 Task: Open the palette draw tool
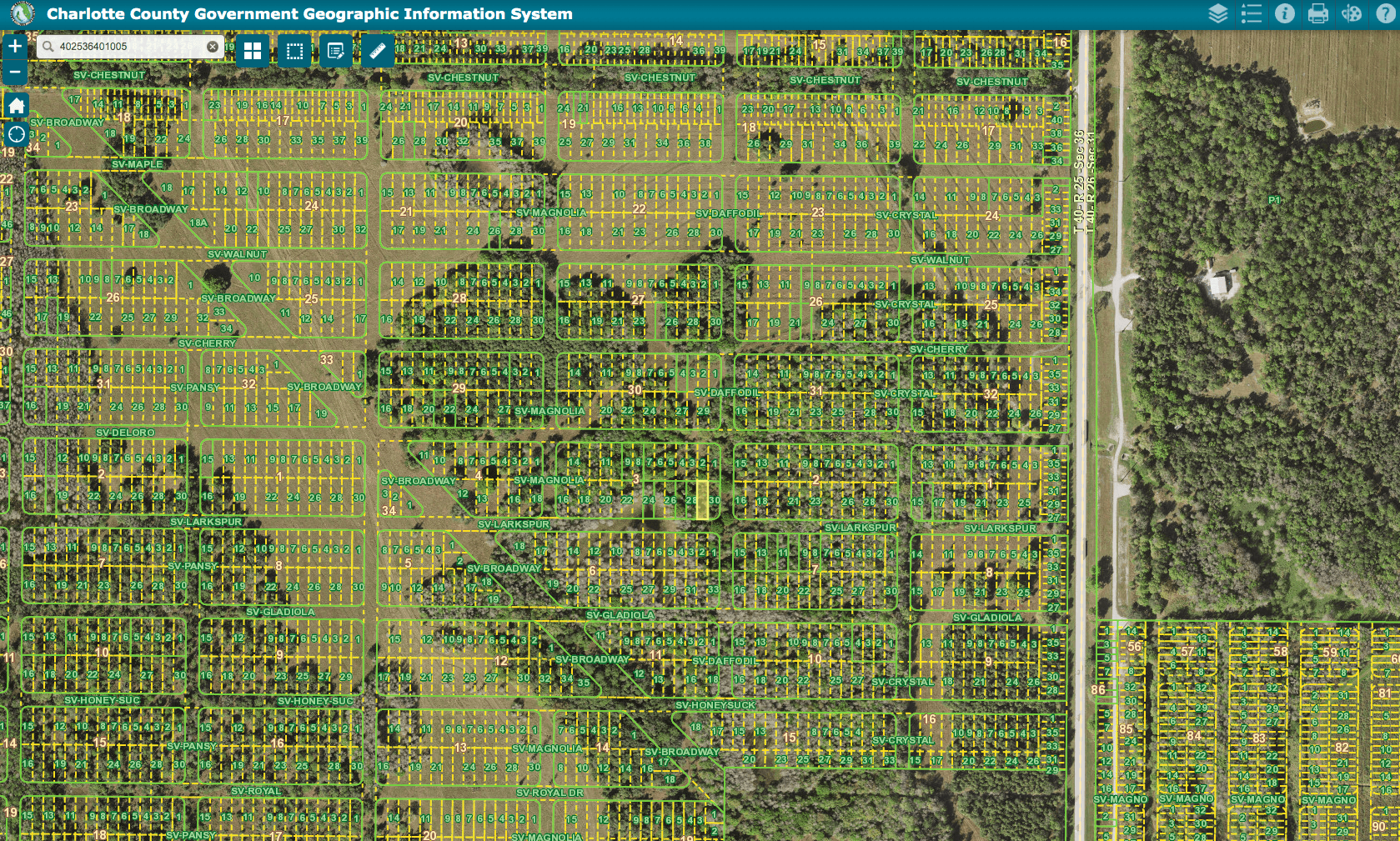click(x=1352, y=13)
